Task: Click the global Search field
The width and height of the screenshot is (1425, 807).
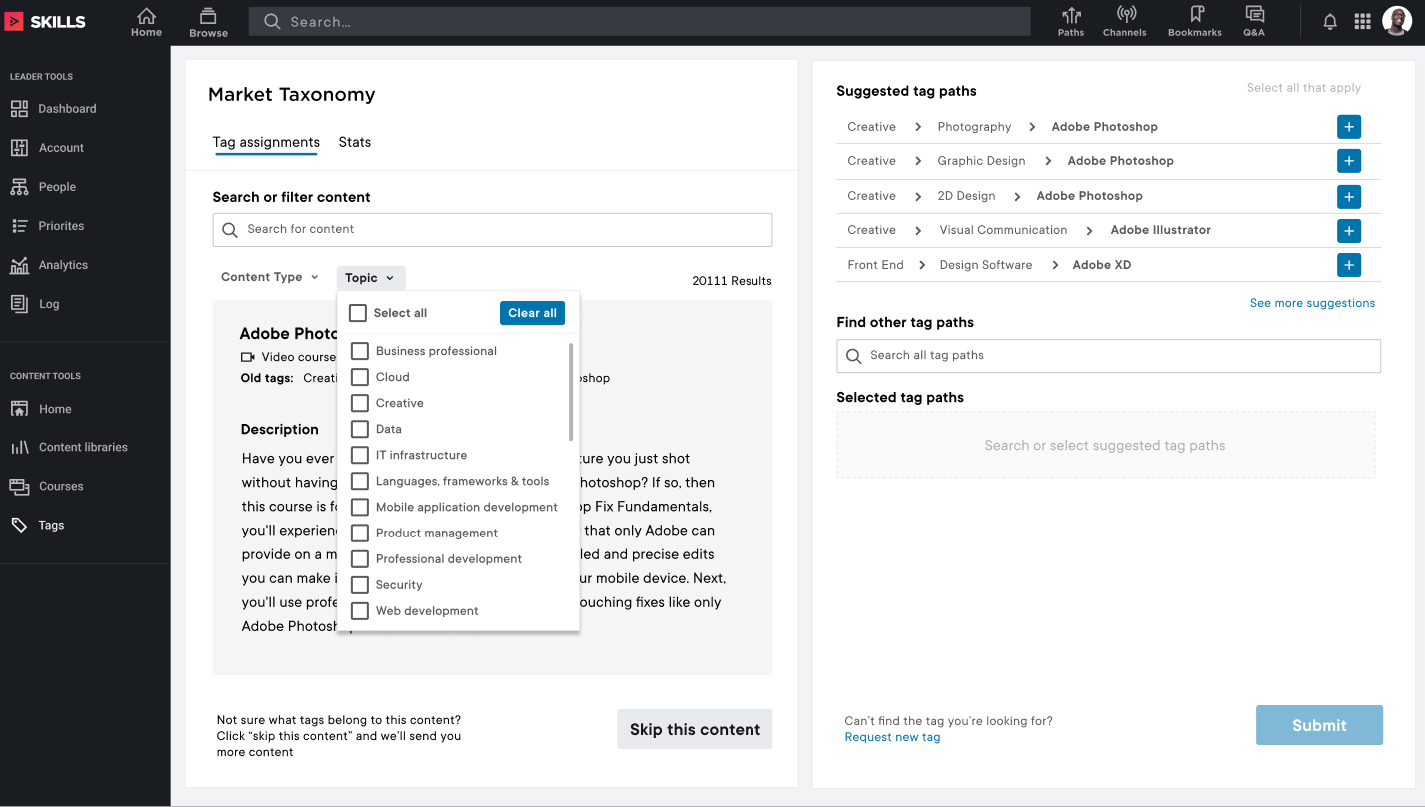Action: (640, 22)
